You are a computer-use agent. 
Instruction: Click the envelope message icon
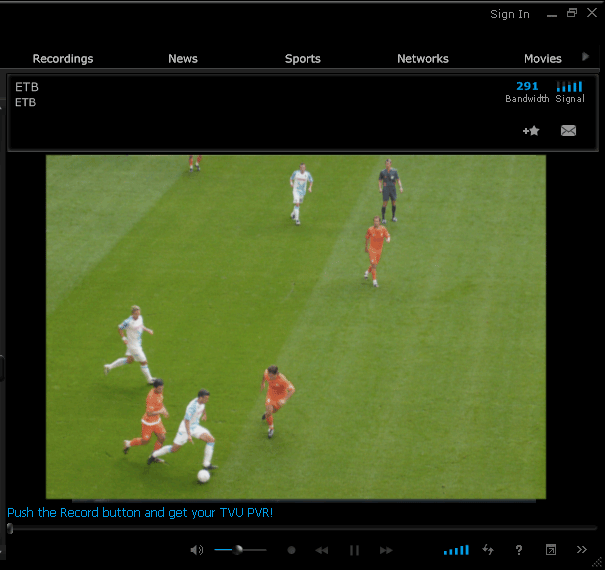568,131
